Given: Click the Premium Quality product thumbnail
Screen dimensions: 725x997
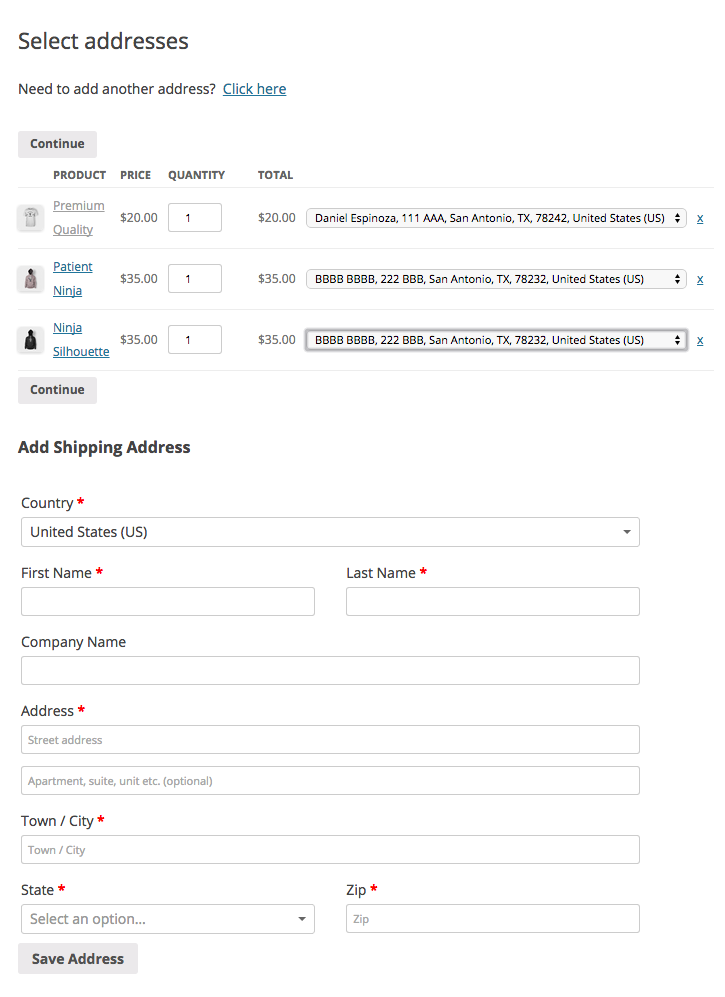Looking at the screenshot, I should coord(30,218).
